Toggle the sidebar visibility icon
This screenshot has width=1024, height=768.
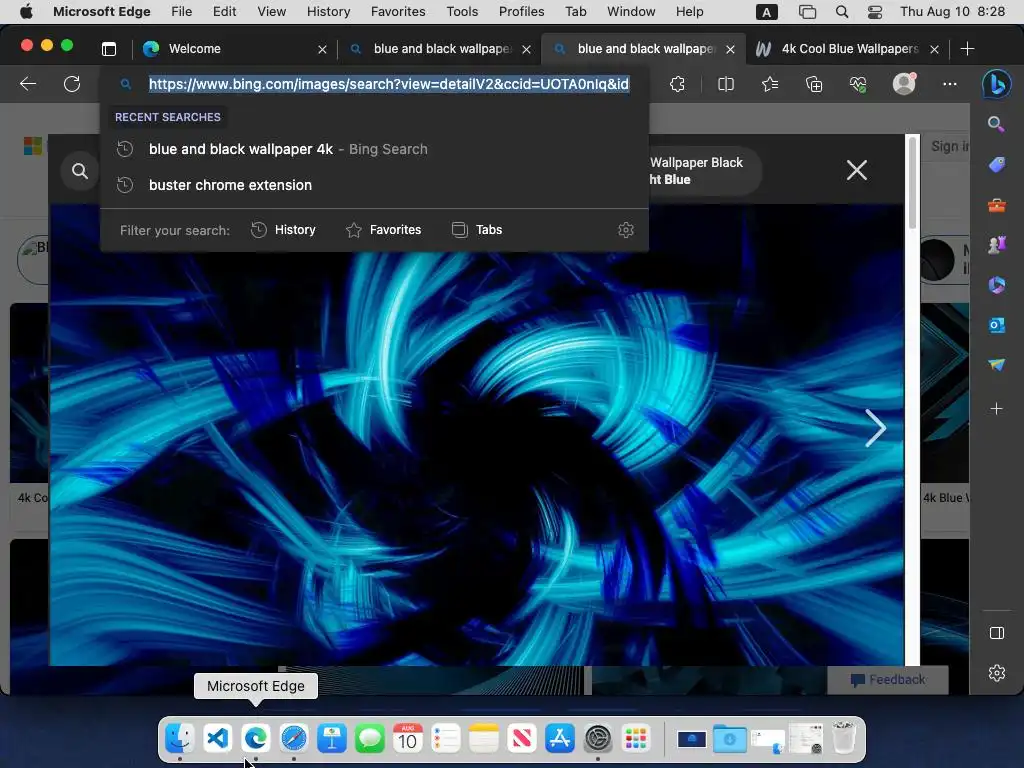click(997, 633)
